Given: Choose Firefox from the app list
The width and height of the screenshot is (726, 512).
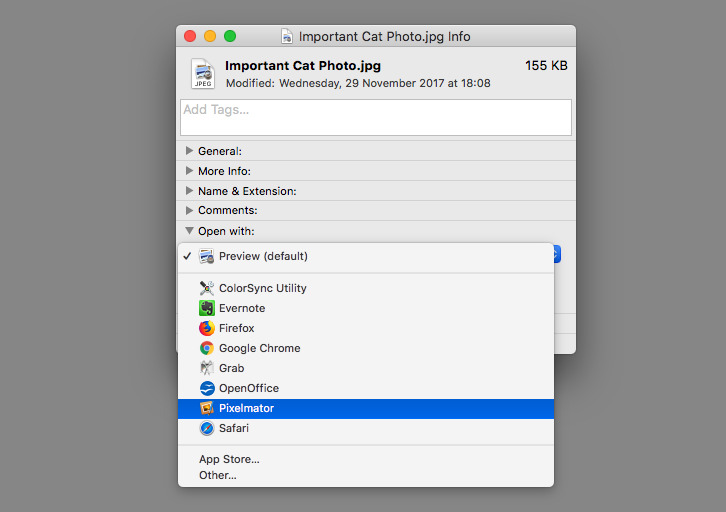Looking at the screenshot, I should [x=366, y=328].
